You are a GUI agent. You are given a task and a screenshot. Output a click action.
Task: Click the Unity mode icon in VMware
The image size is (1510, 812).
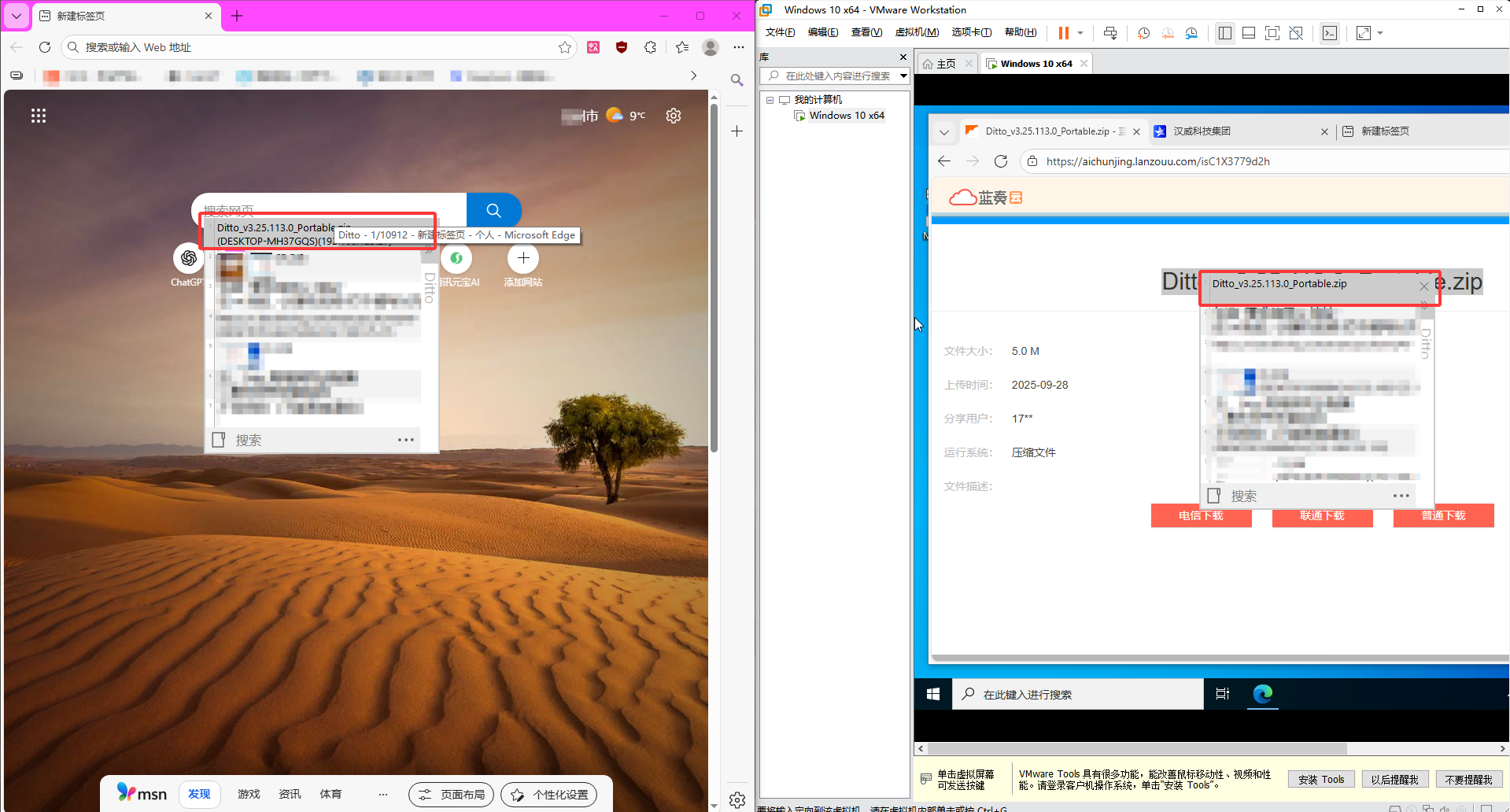click(1296, 33)
